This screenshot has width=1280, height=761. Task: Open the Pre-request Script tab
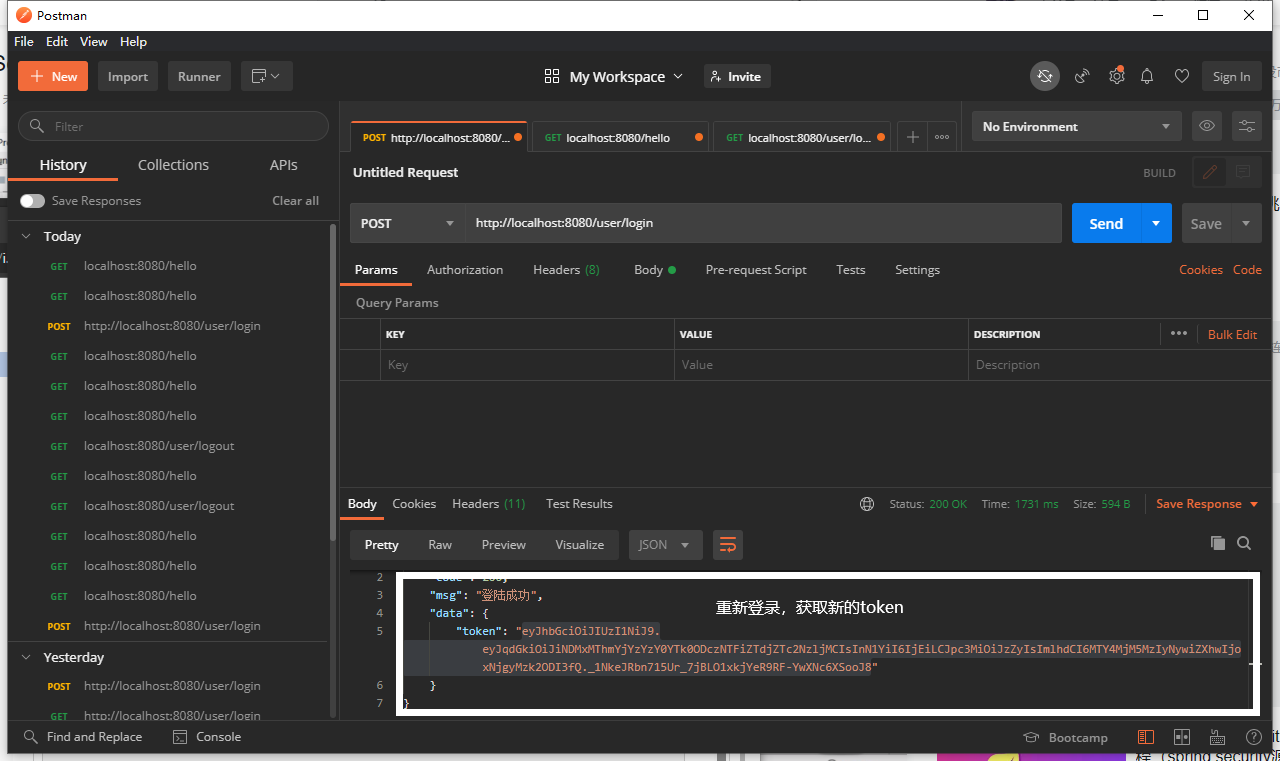[756, 270]
